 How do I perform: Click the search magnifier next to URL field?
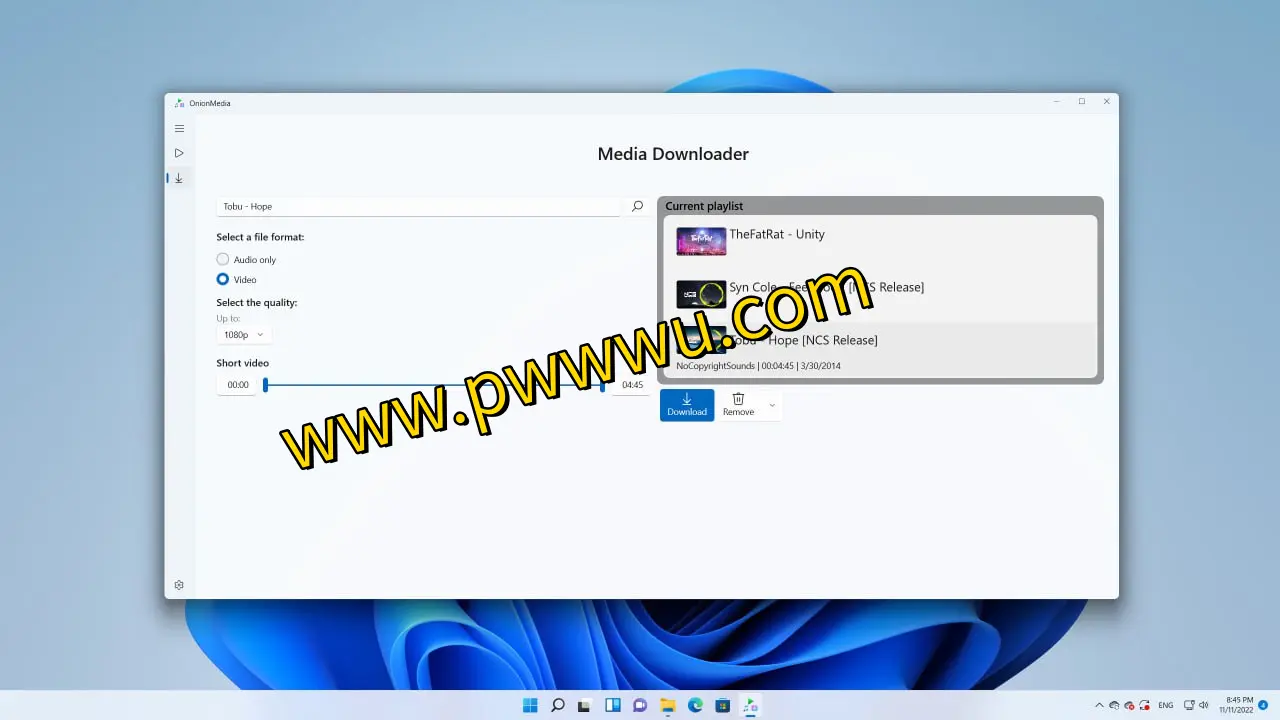(x=637, y=206)
